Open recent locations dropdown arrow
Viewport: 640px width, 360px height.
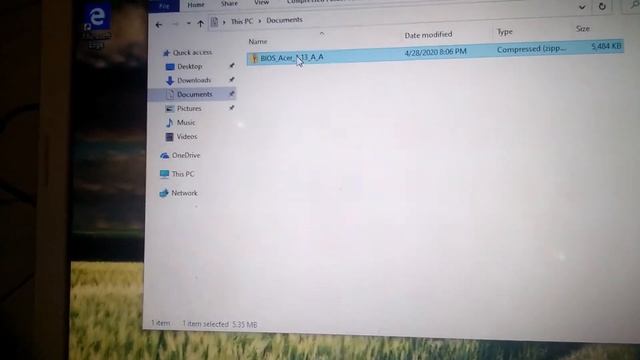pyautogui.click(x=189, y=24)
